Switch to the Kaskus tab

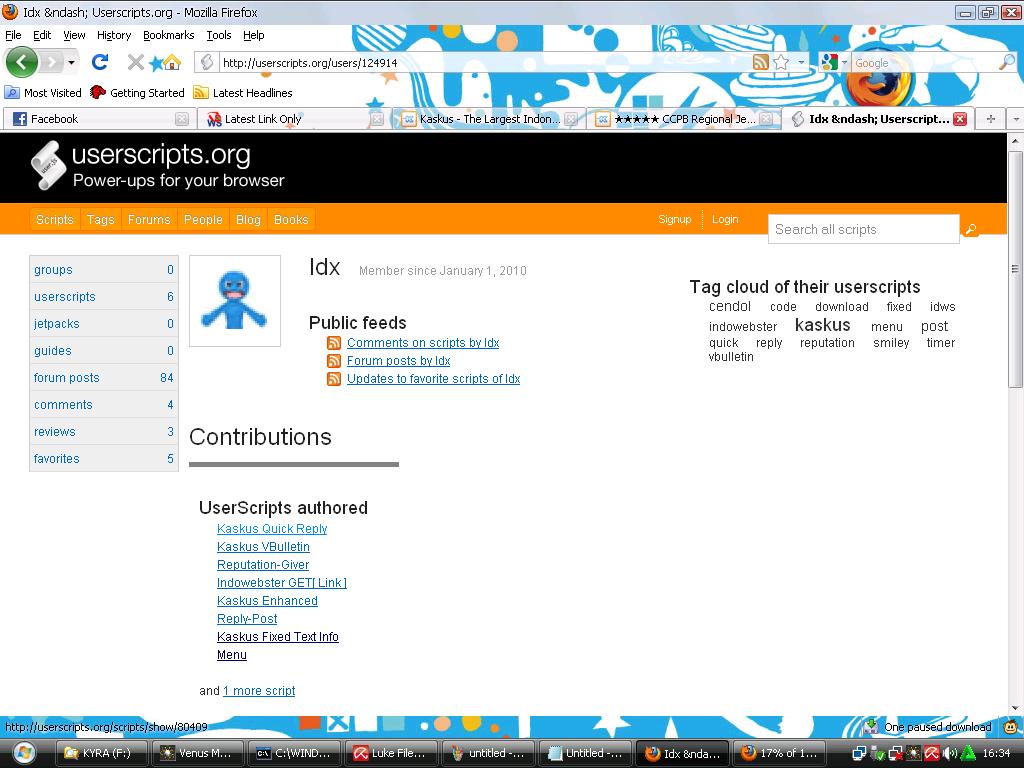point(489,119)
